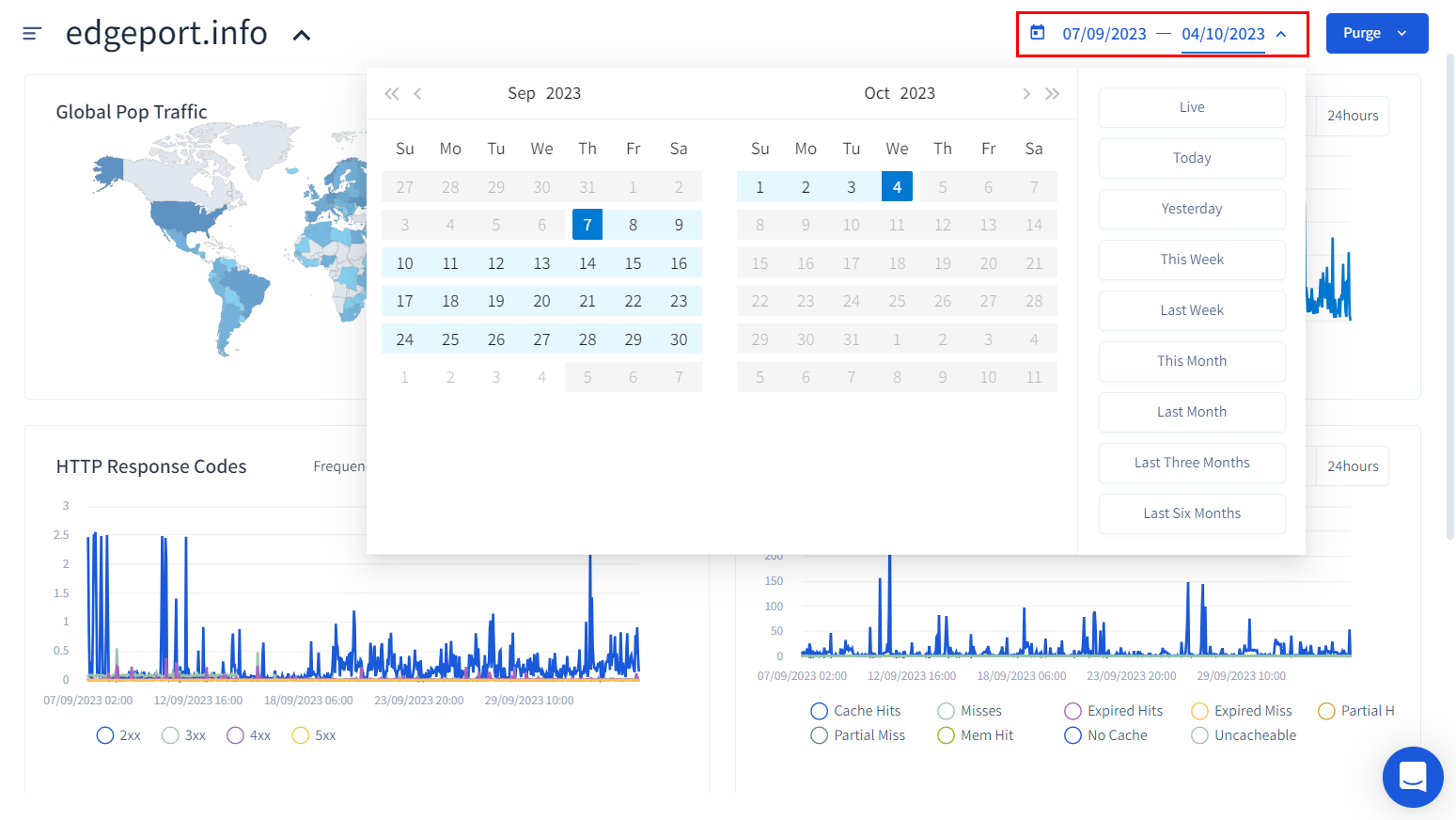Select the 24hours button on HTTP chart

click(x=1352, y=466)
